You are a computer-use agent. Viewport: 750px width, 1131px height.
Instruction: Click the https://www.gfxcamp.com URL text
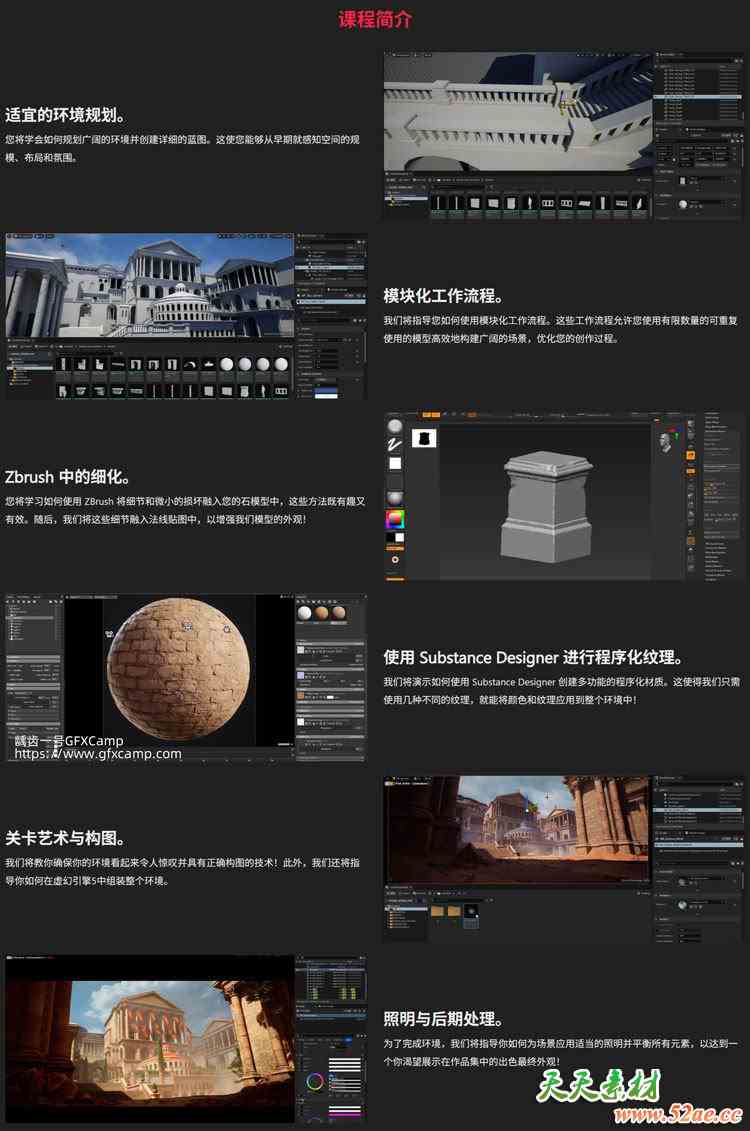pos(98,754)
